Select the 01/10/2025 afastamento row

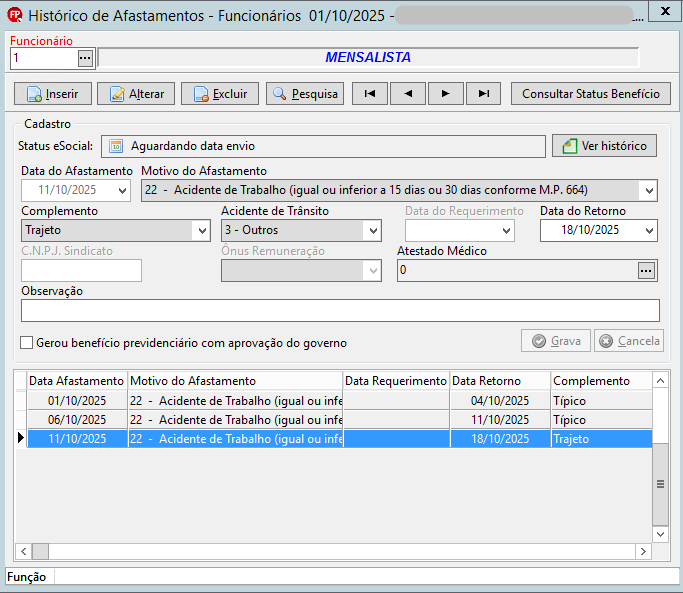340,400
